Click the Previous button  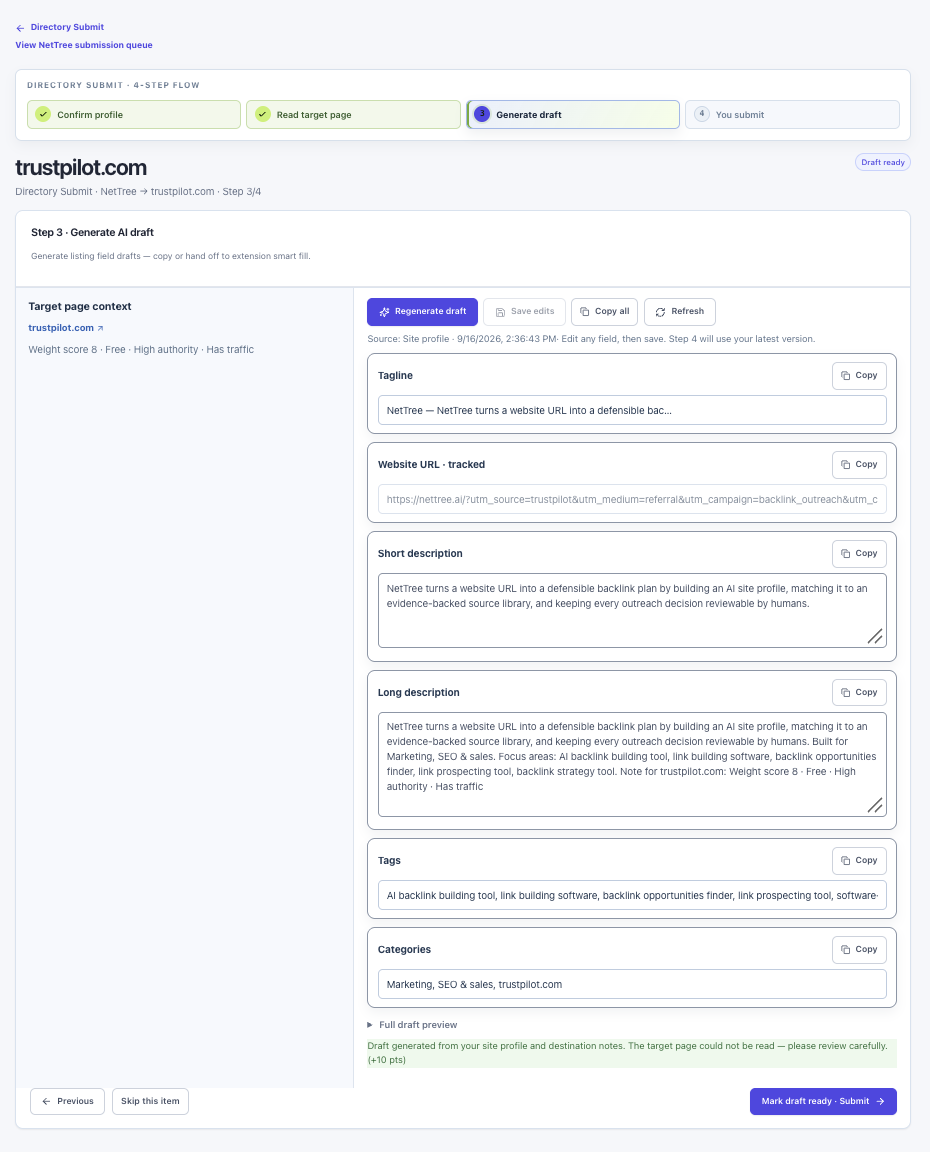[68, 1101]
